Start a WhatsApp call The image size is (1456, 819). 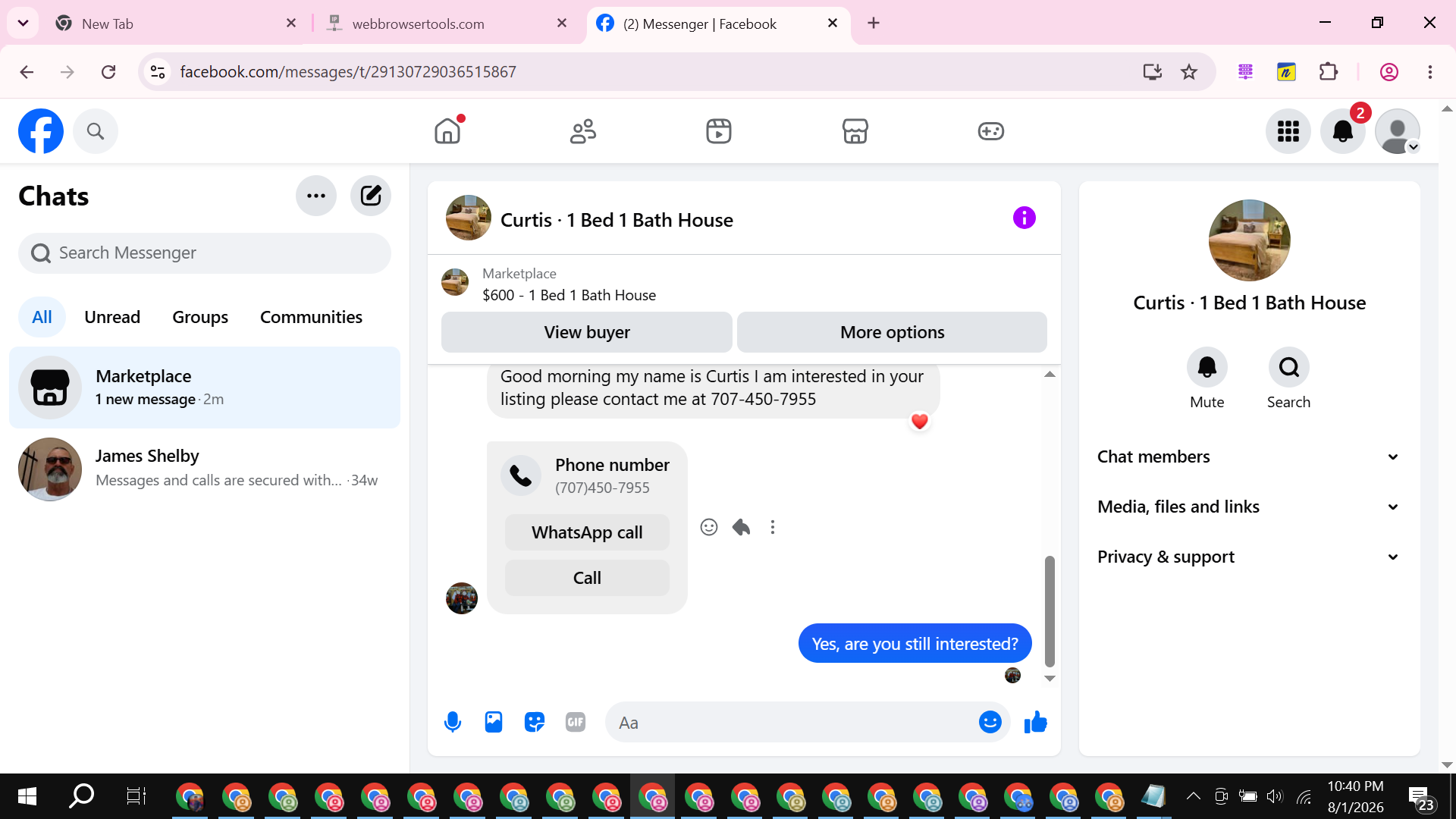click(x=587, y=532)
